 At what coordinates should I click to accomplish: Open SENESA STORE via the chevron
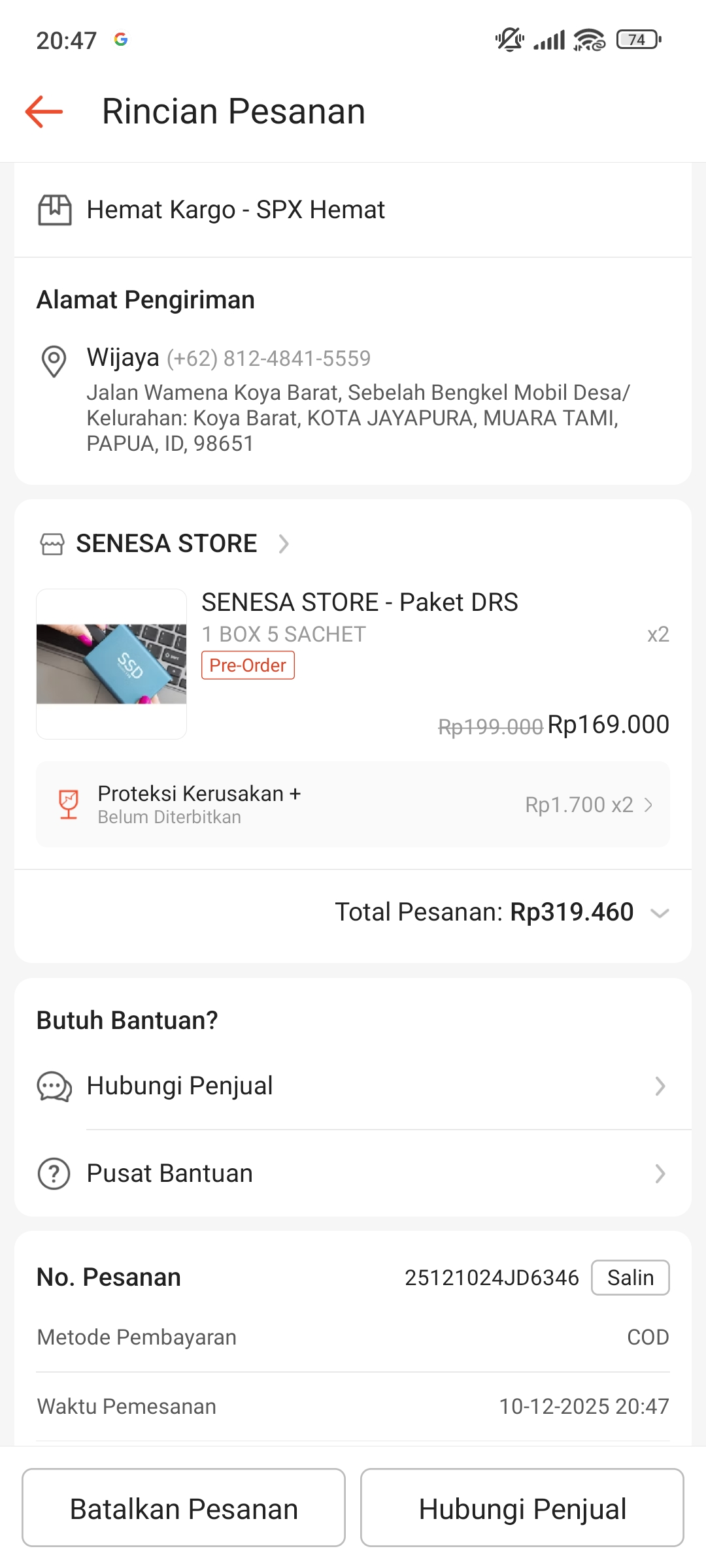click(284, 544)
